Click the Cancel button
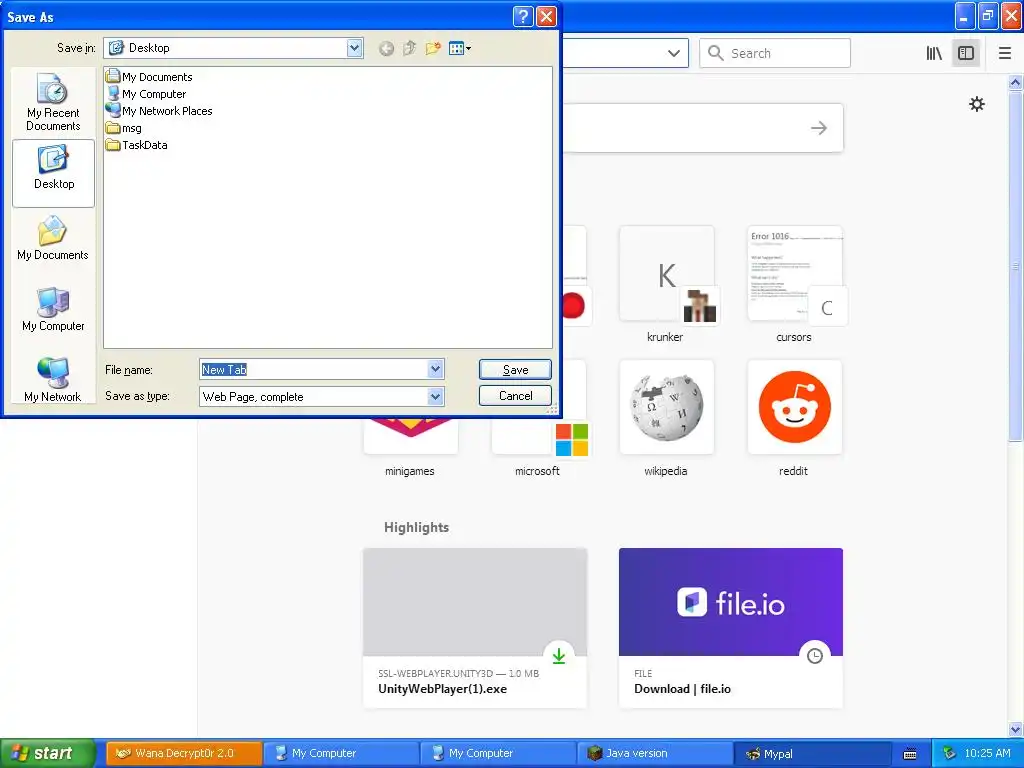The width and height of the screenshot is (1024, 768). point(515,396)
